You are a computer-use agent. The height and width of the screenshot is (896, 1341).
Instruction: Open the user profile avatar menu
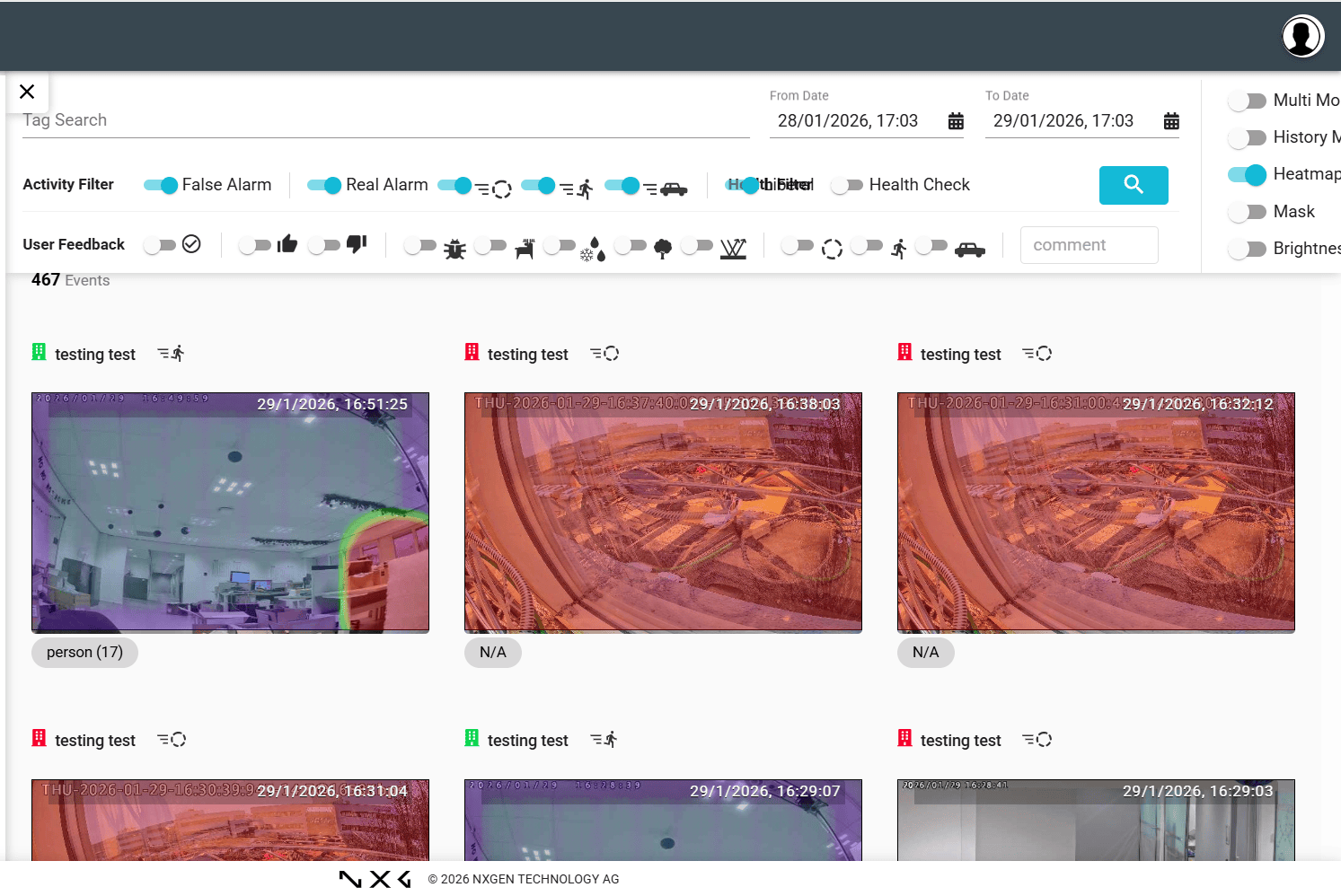[1301, 36]
